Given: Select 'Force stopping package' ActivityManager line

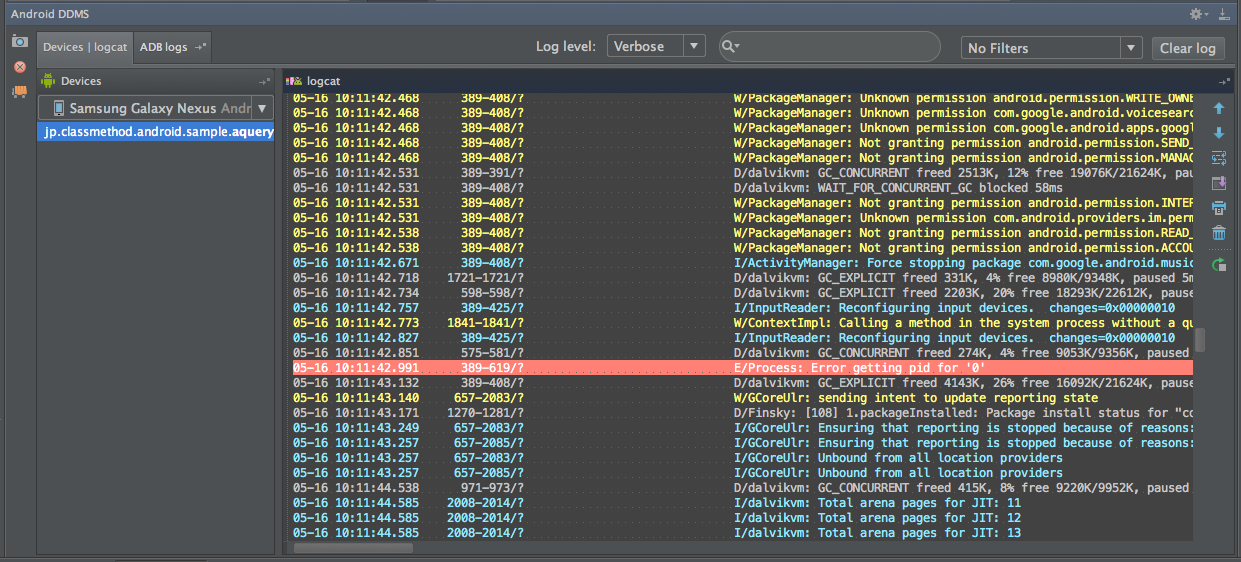Looking at the screenshot, I should 743,263.
